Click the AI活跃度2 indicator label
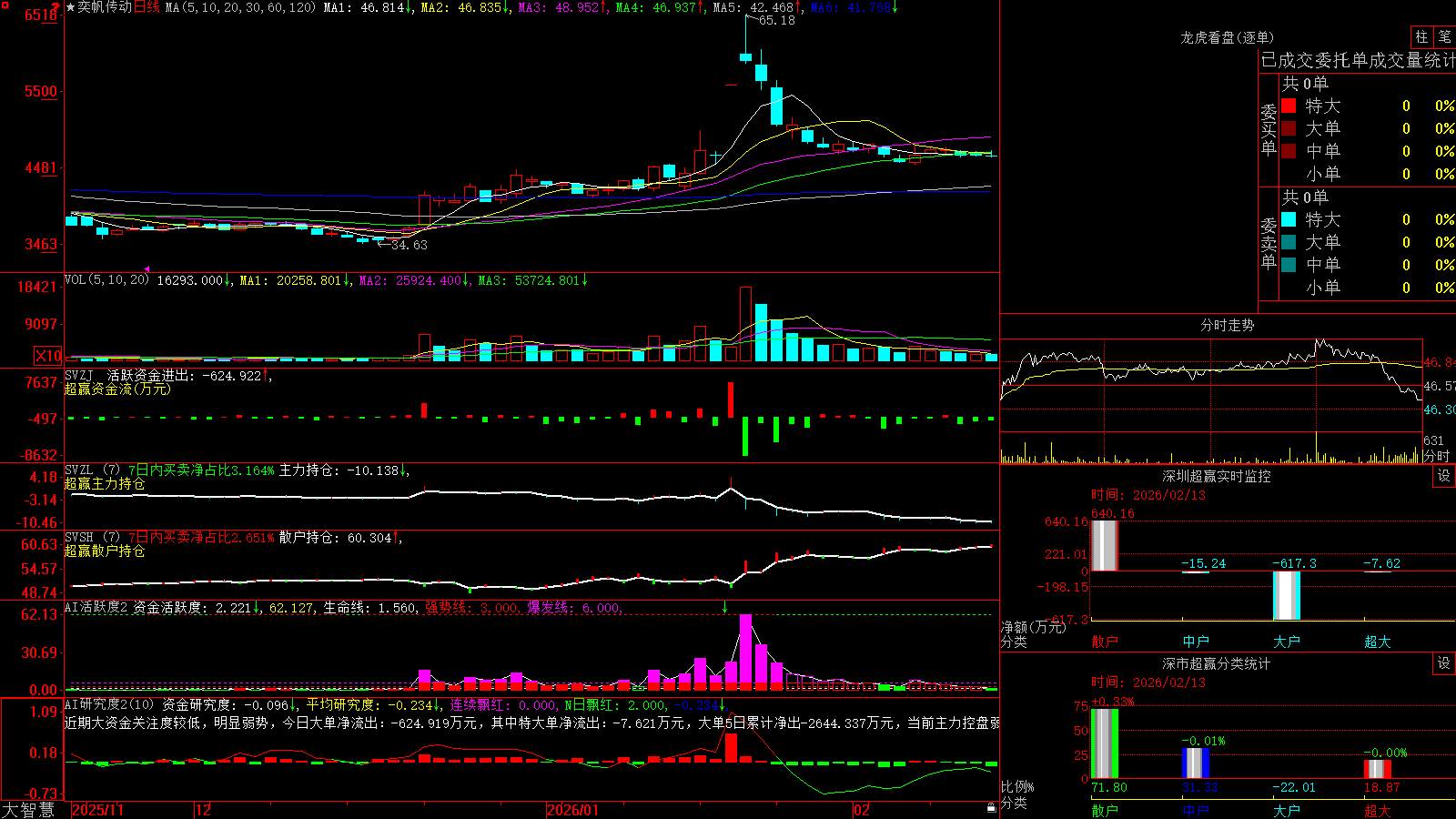The width and height of the screenshot is (1456, 819). (96, 607)
